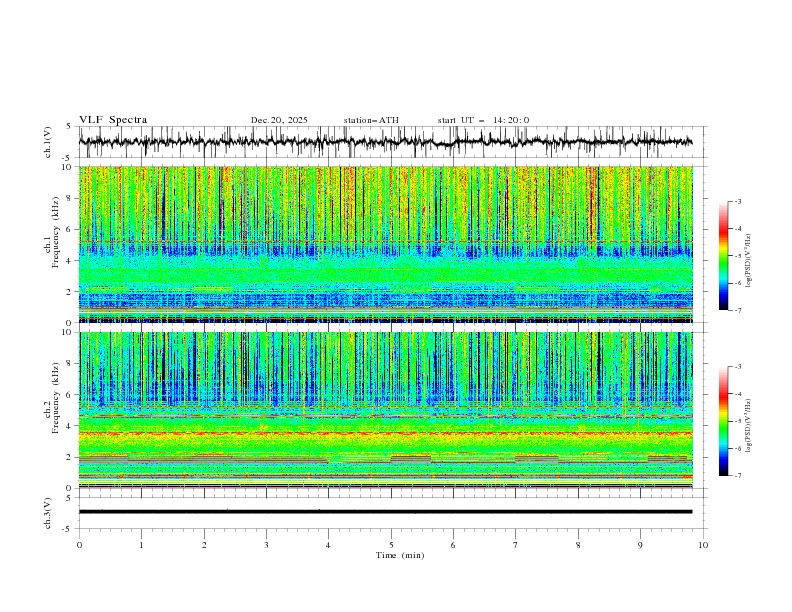Click the ch.1(V) axis label at top
Viewport: 792px width, 612px height.
pos(48,142)
